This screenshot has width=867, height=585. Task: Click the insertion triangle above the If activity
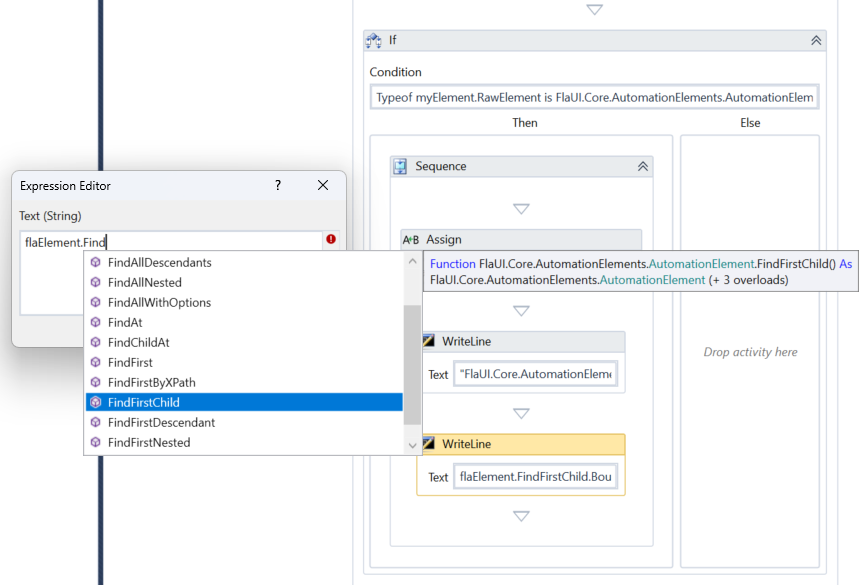[x=594, y=9]
